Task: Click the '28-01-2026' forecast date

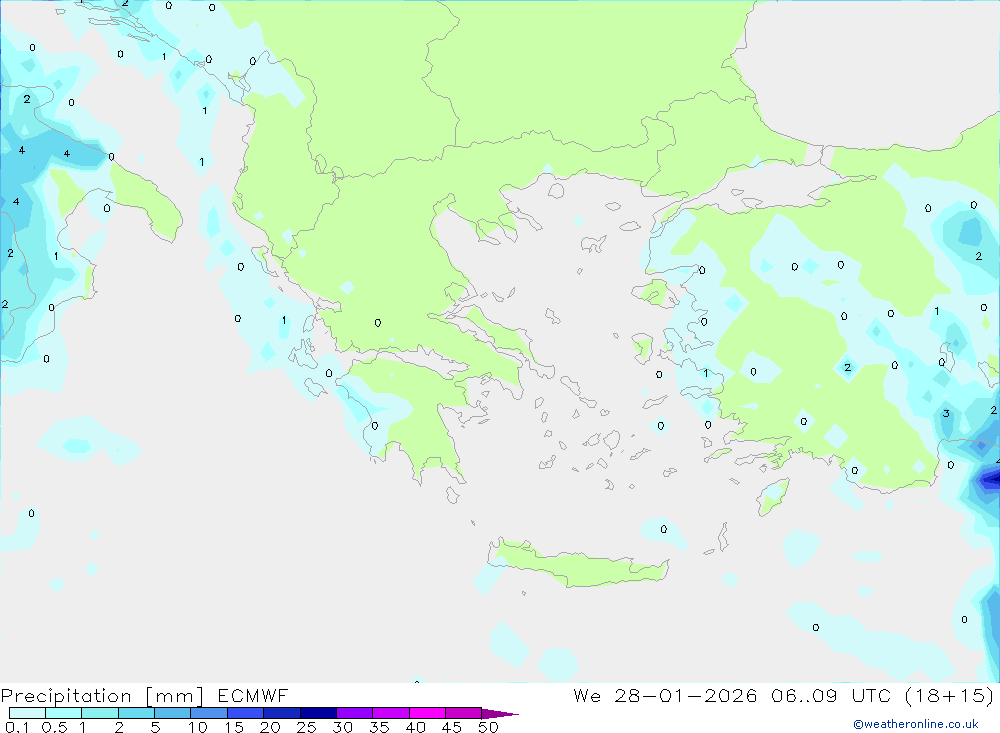Action: click(686, 695)
